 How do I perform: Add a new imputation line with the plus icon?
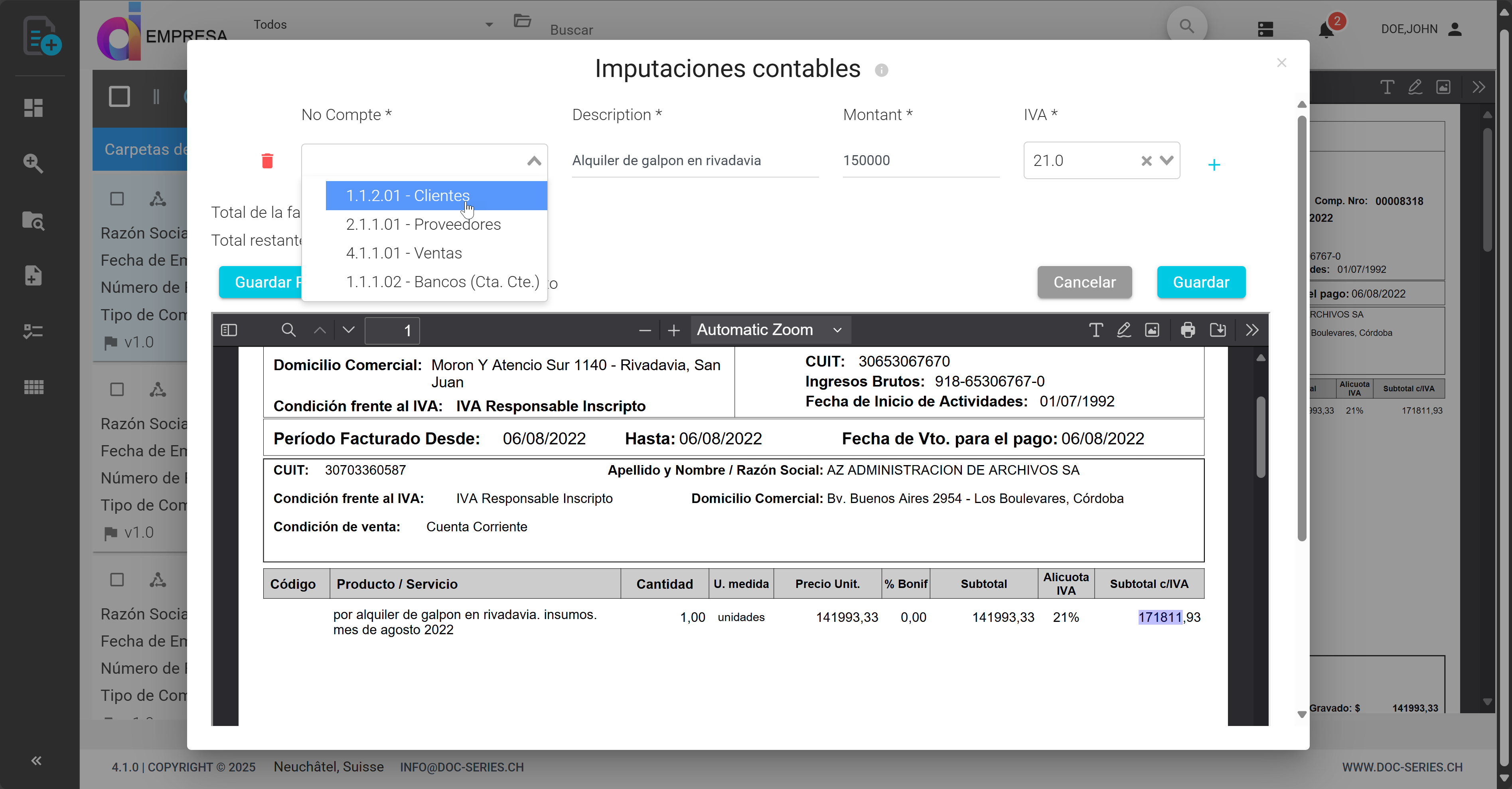(x=1214, y=164)
